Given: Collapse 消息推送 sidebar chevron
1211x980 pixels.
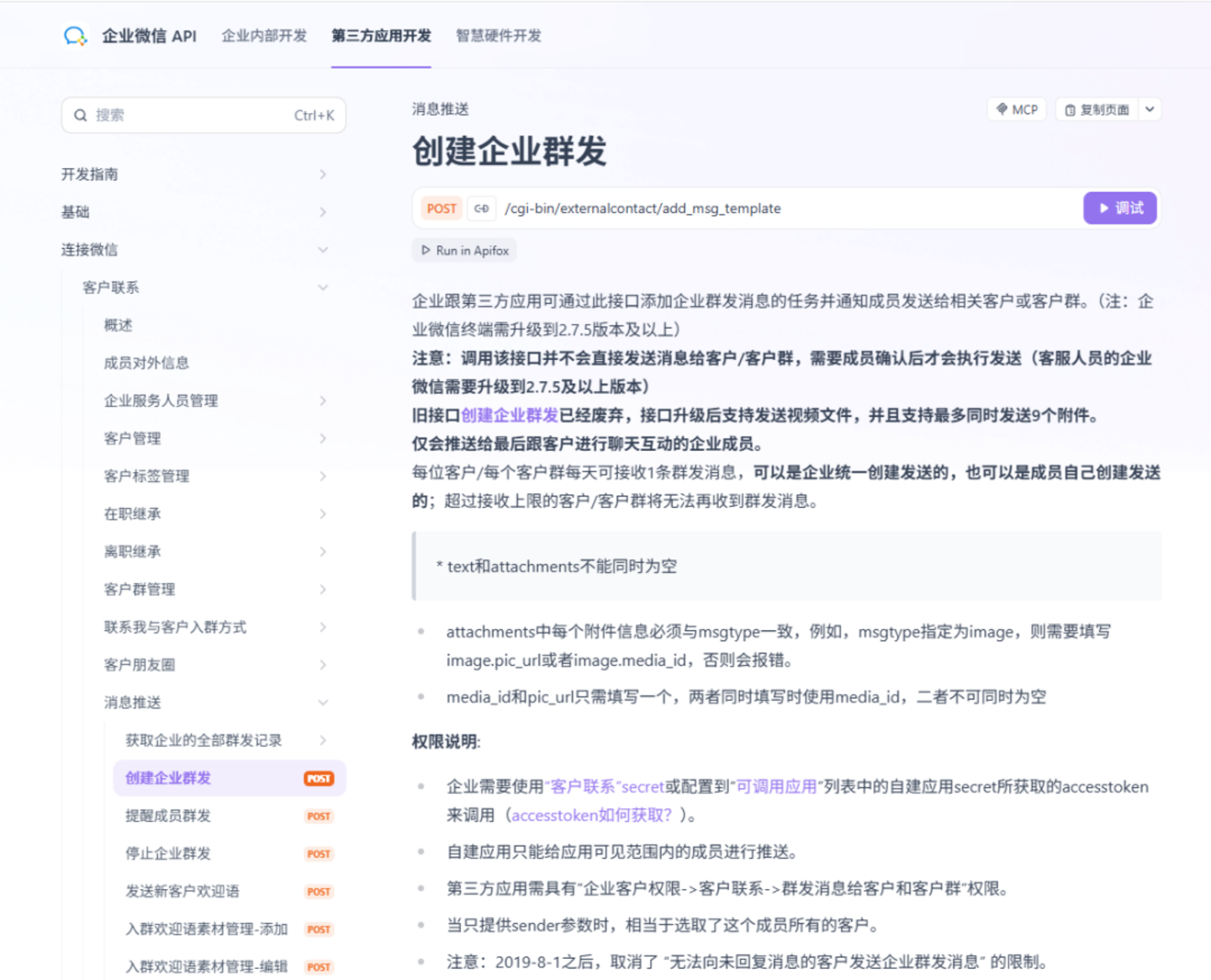Looking at the screenshot, I should pos(323,702).
